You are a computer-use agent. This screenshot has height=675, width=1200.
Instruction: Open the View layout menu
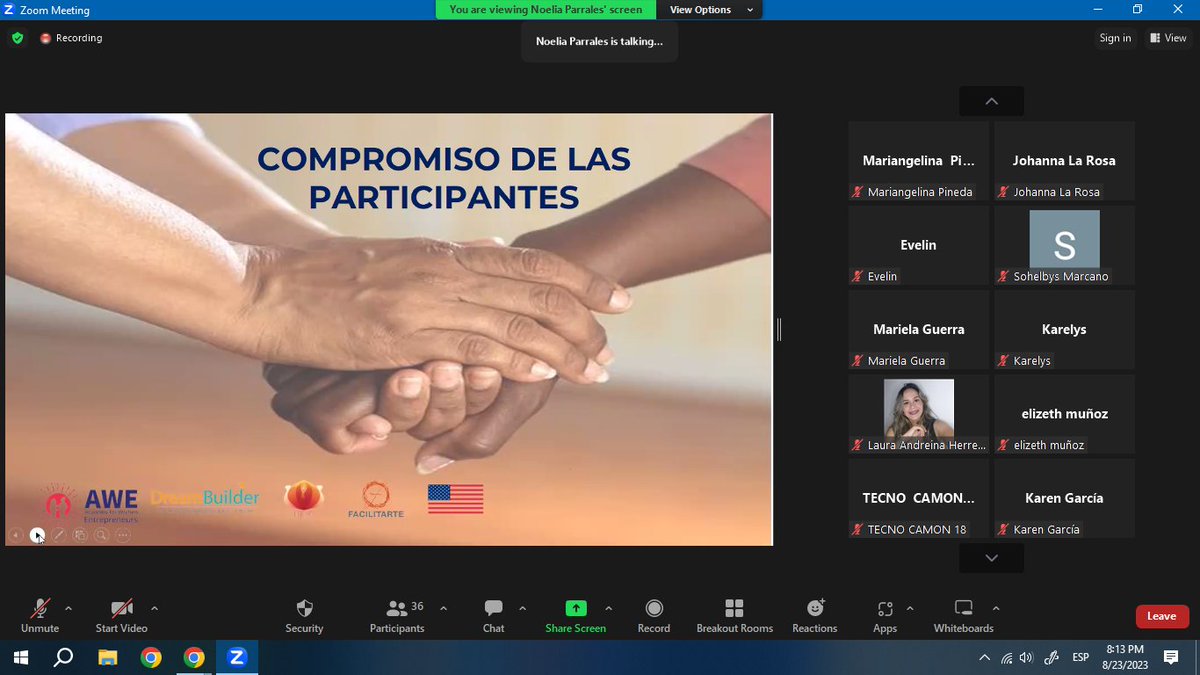click(x=1168, y=38)
